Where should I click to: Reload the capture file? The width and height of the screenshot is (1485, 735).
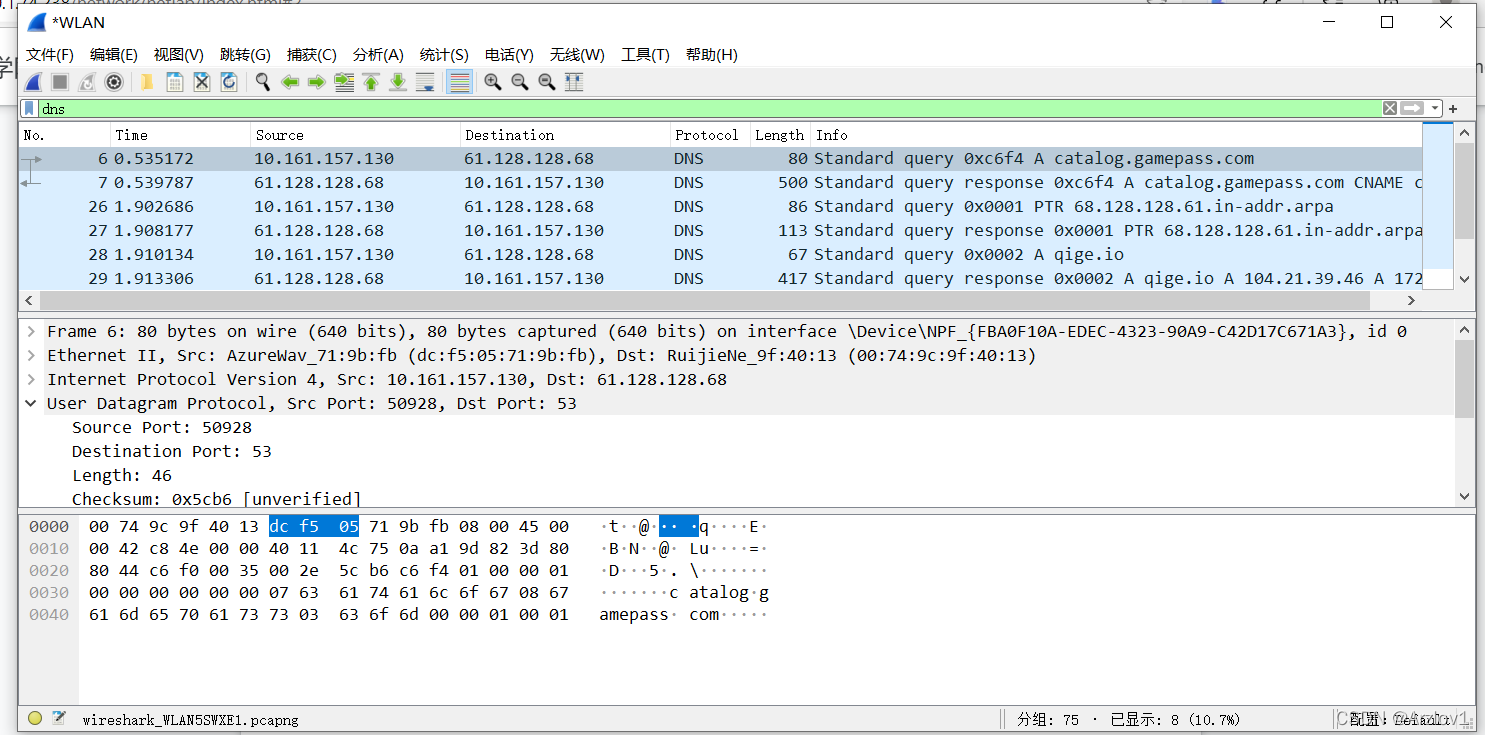[x=228, y=82]
